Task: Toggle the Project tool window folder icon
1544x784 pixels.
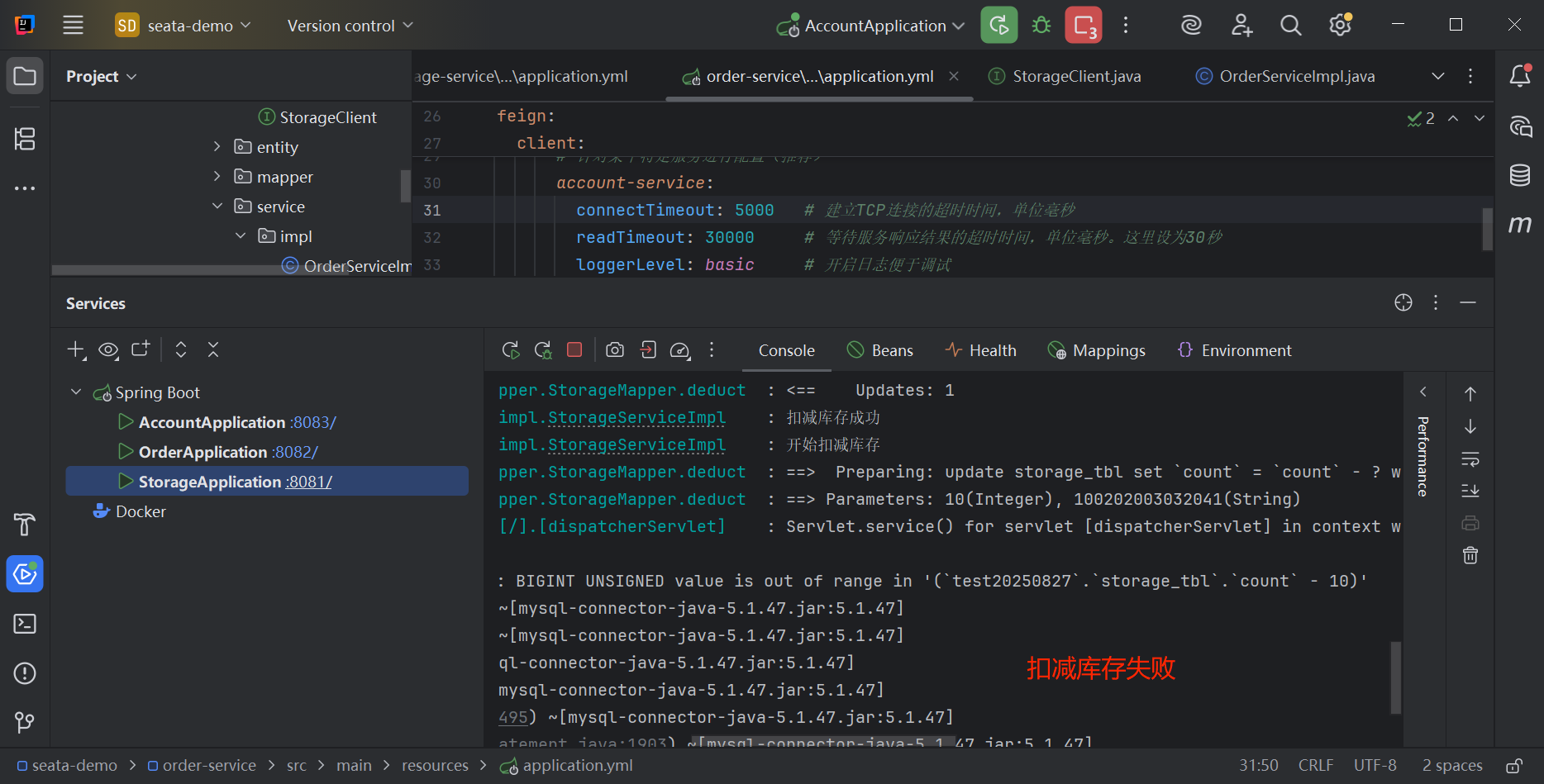Action: (x=25, y=76)
